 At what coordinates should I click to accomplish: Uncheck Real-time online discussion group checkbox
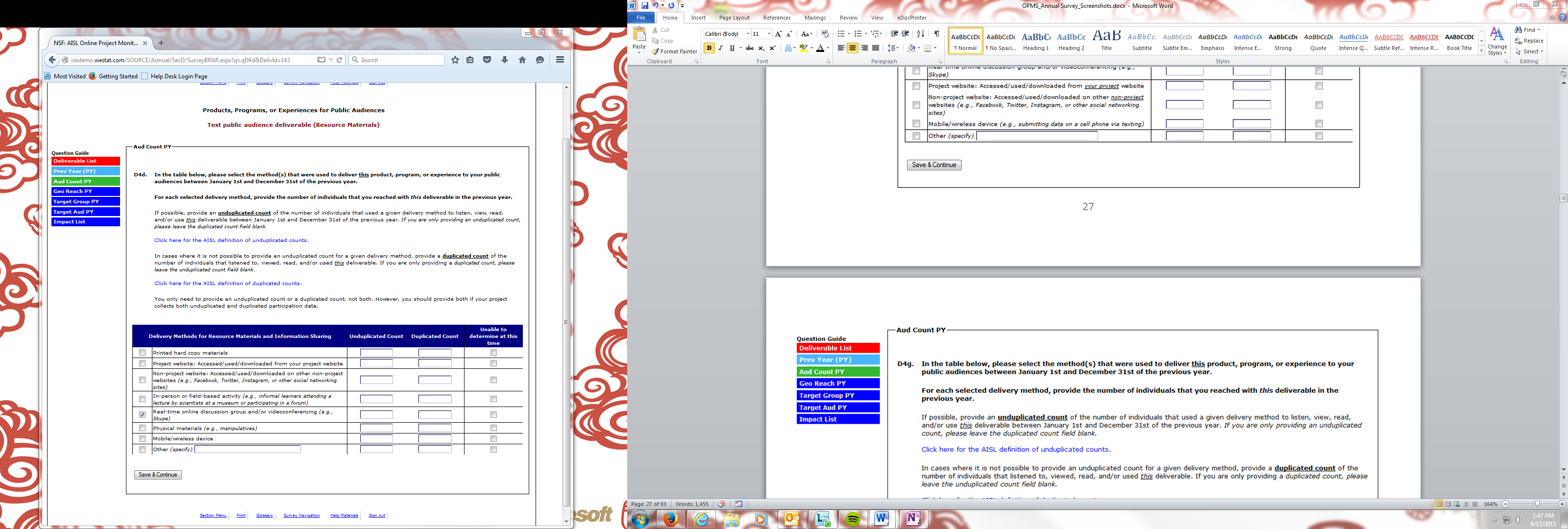coord(143,415)
